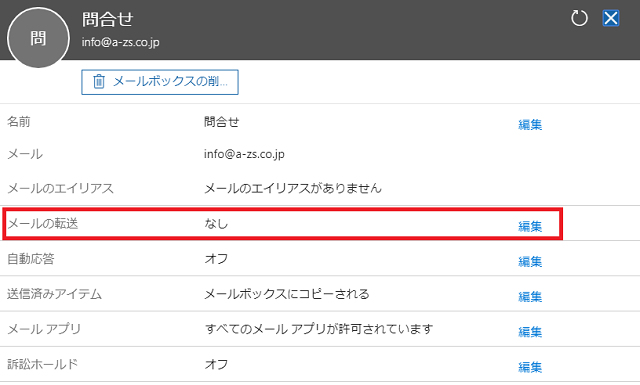The image size is (640, 385).
Task: Edit the メールの転送 setting
Action: 530,226
